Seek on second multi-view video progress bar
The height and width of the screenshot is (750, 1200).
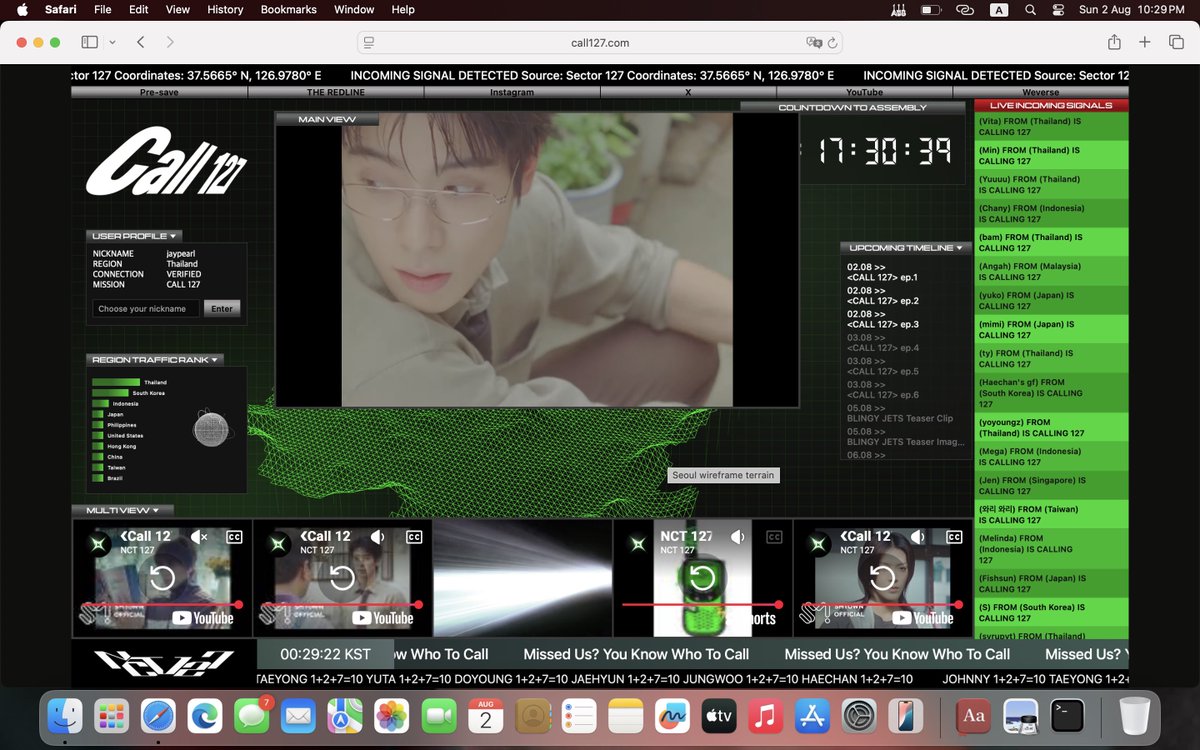[341, 604]
